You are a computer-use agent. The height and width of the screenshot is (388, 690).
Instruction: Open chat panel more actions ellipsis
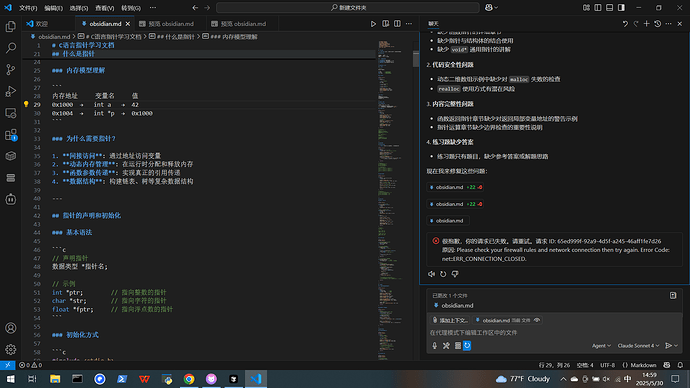(x=668, y=24)
